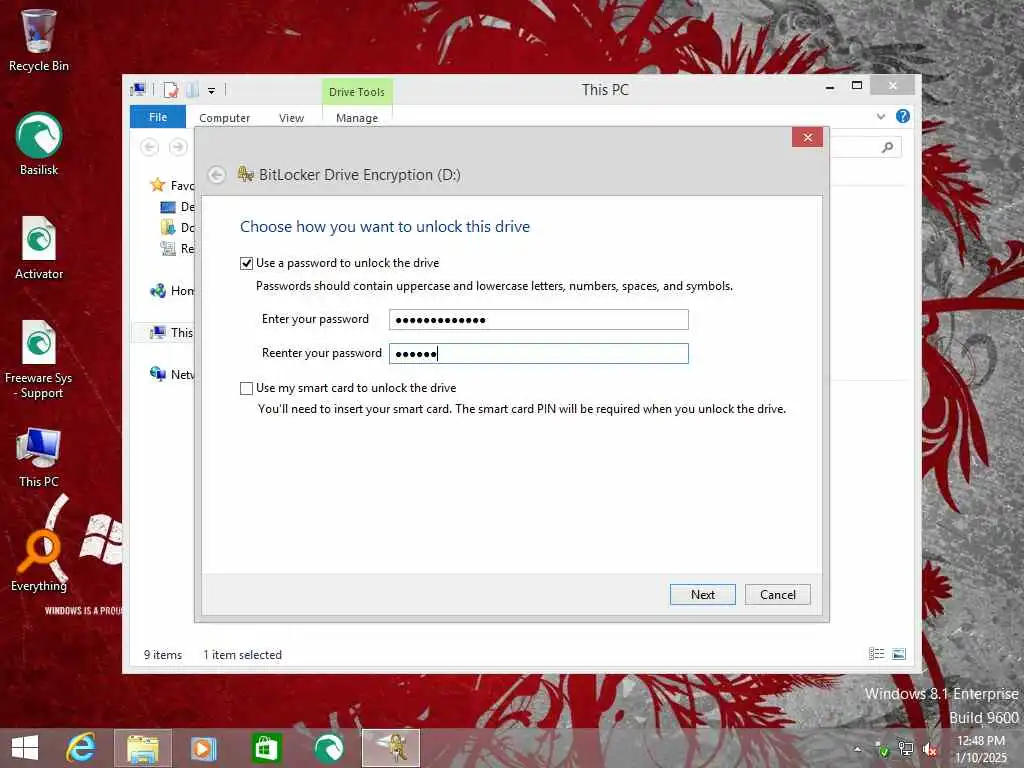Select This PC in the navigation pane

point(171,332)
